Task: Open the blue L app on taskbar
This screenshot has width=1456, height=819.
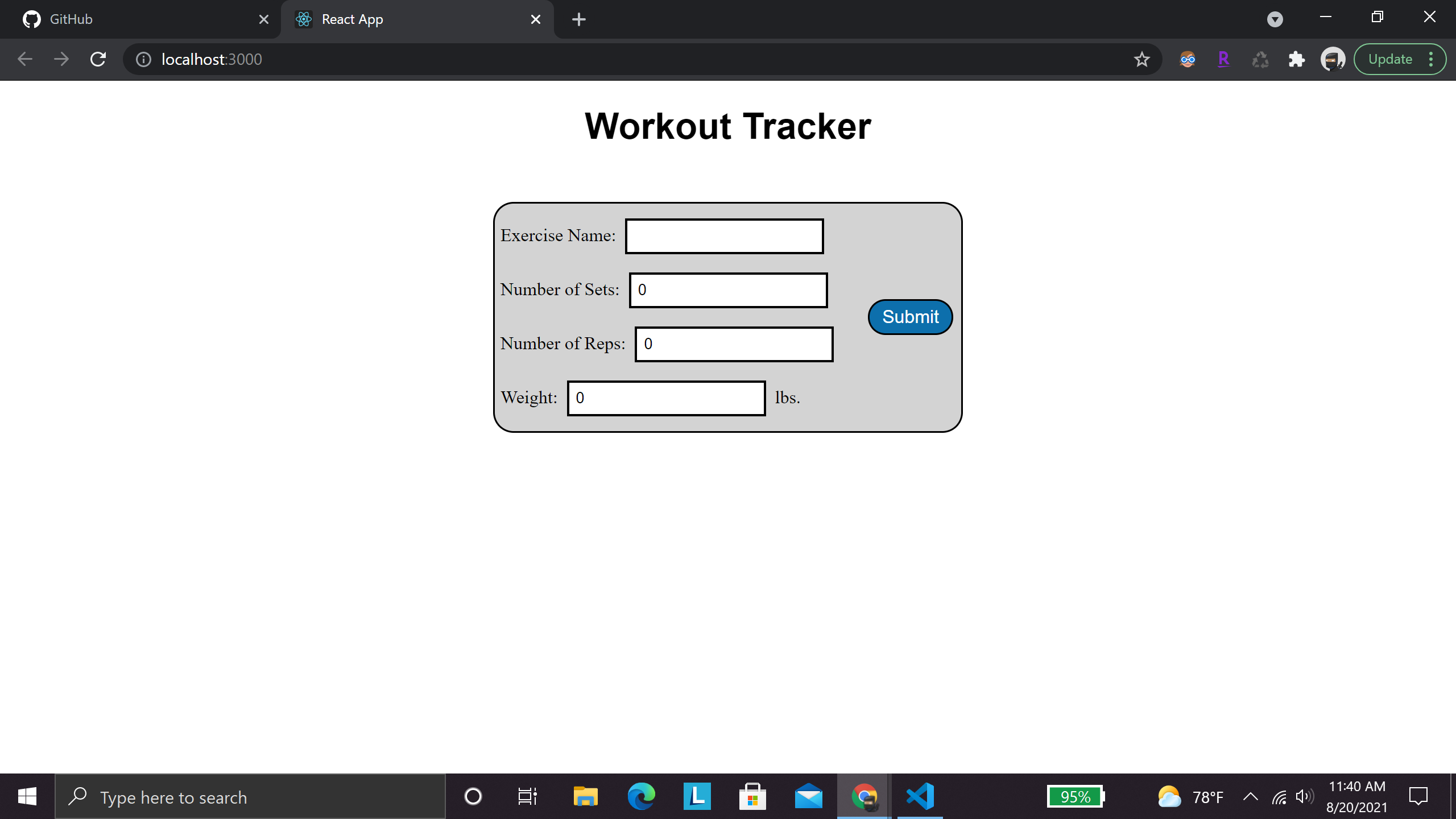Action: coord(697,796)
